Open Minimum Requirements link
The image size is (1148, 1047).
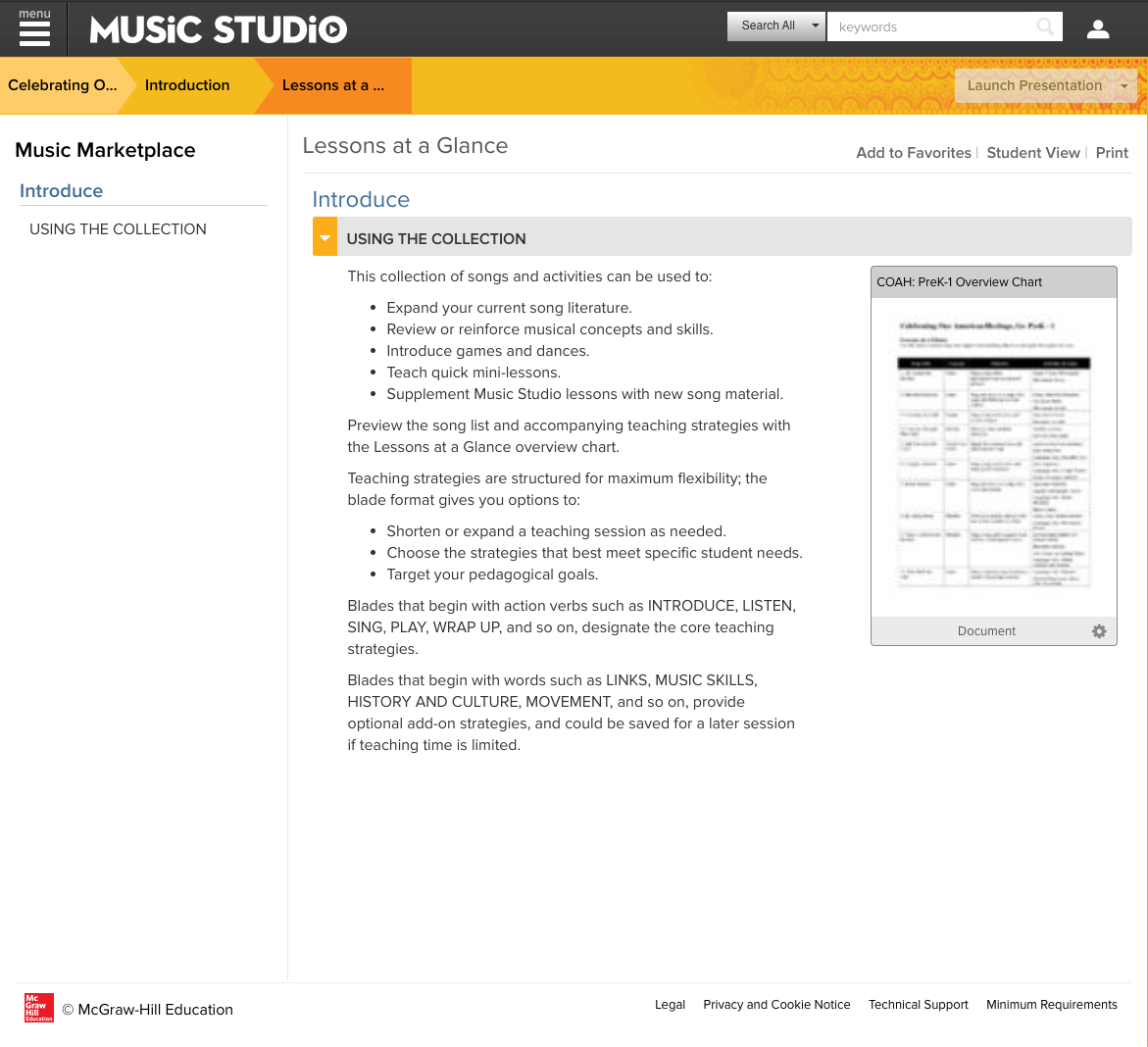click(x=1051, y=1005)
